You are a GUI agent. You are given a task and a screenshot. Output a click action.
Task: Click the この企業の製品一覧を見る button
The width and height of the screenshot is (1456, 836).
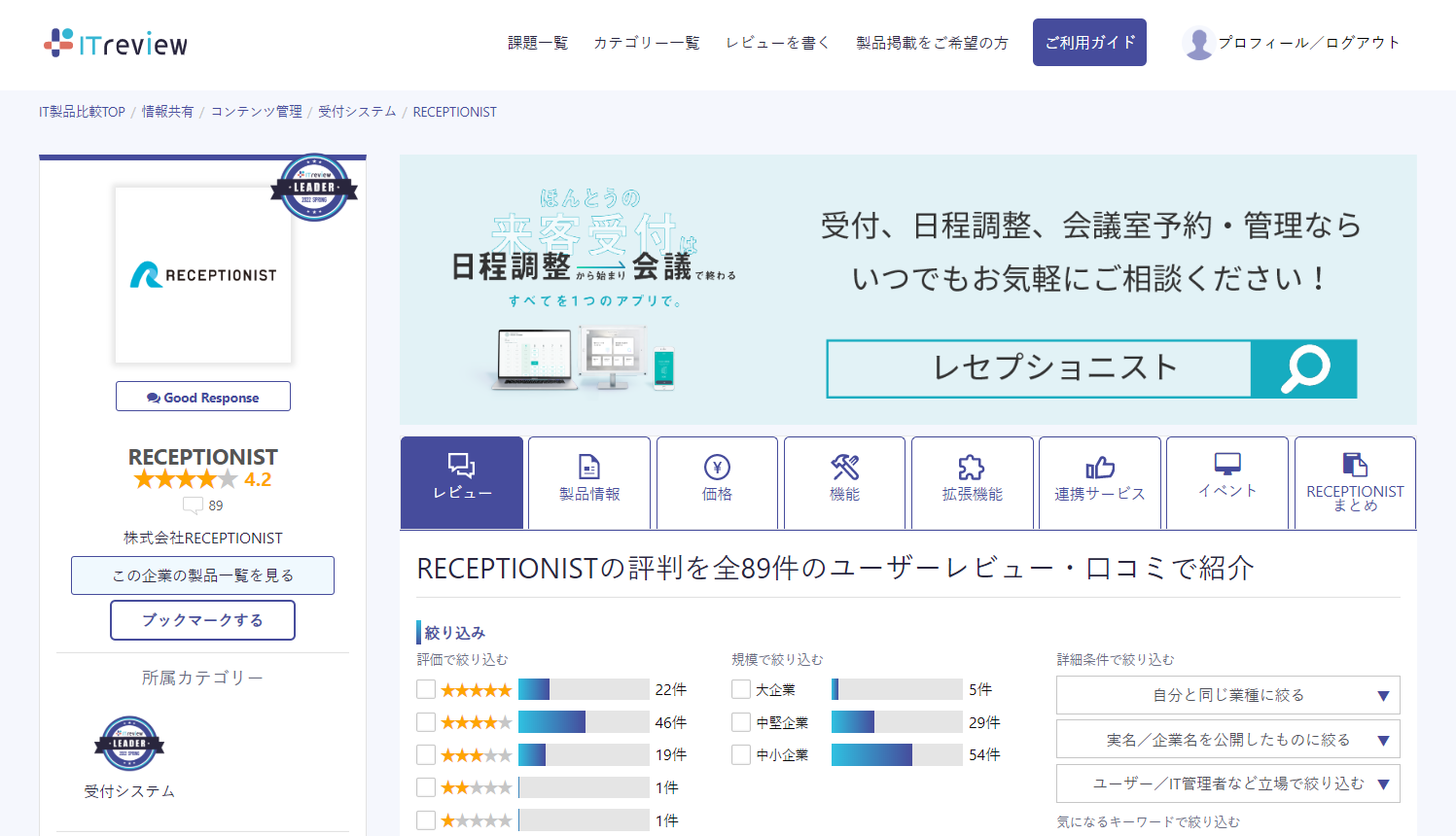point(202,575)
